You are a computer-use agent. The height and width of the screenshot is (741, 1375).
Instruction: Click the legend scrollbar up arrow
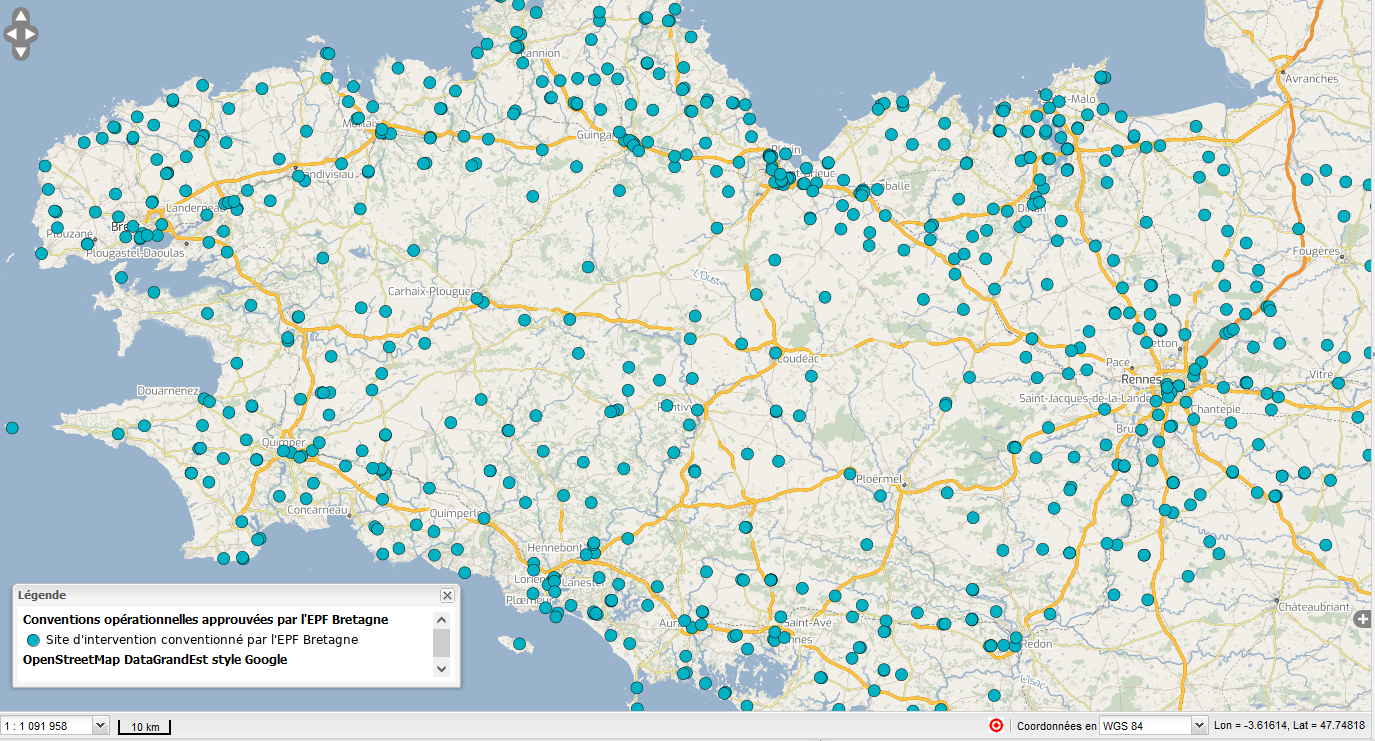coord(441,619)
